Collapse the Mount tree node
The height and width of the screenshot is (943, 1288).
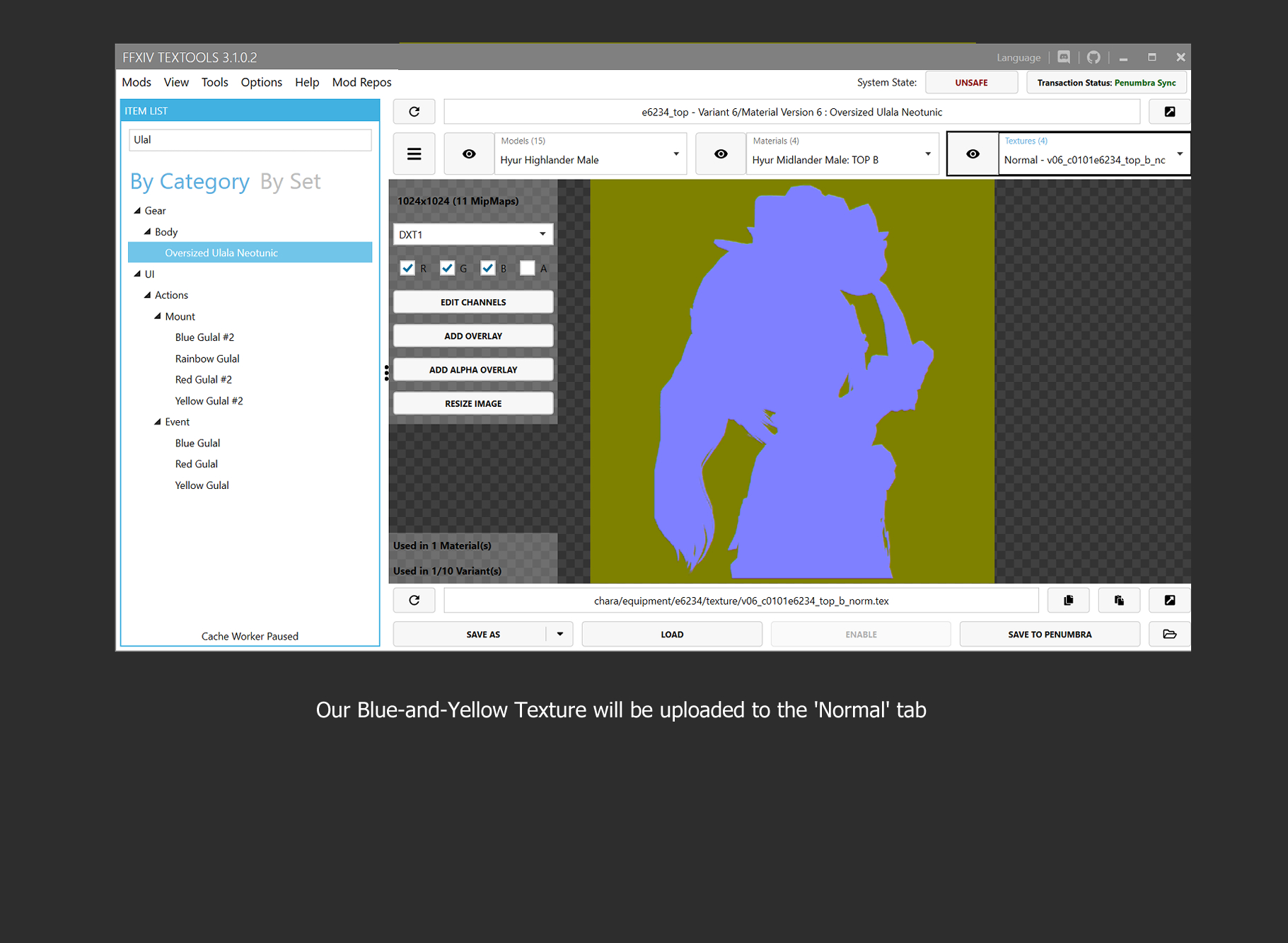[x=158, y=316]
